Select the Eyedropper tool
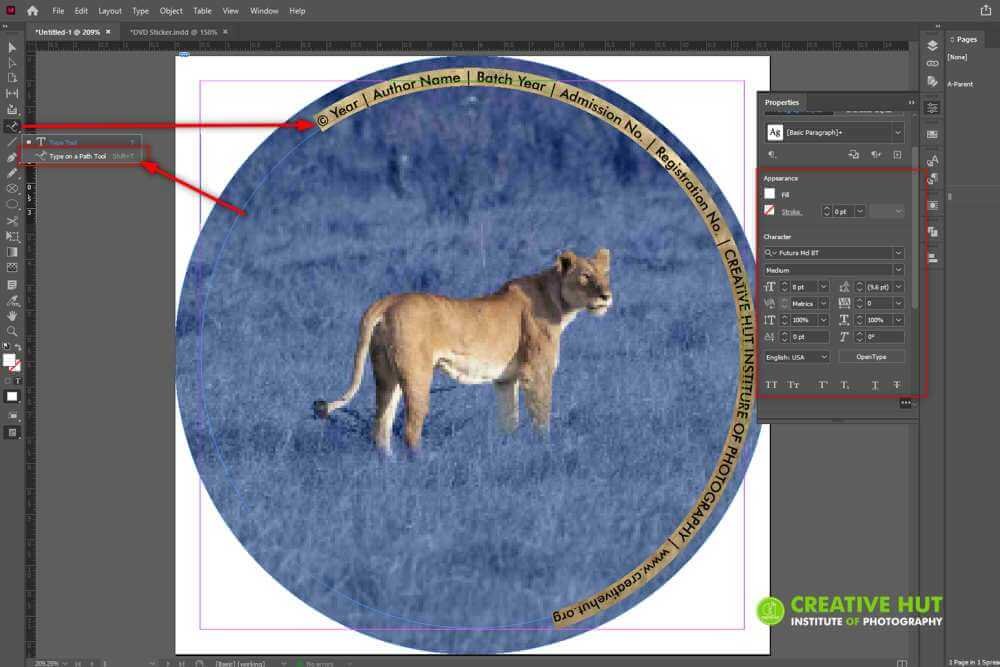1000x667 pixels. tap(11, 300)
